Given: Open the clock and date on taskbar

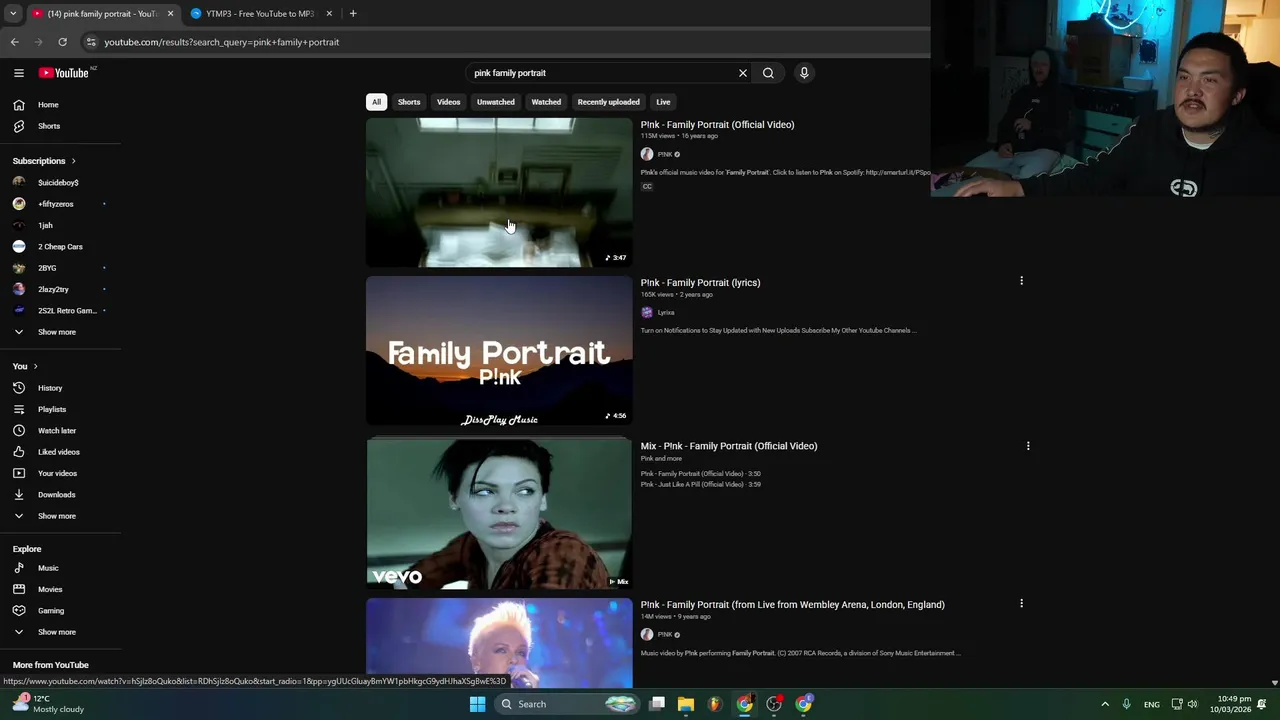Looking at the screenshot, I should pos(1234,704).
